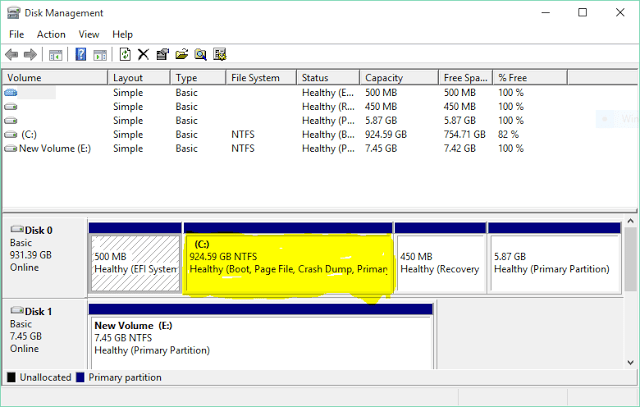
Task: Open the Help menu
Action: coord(122,34)
